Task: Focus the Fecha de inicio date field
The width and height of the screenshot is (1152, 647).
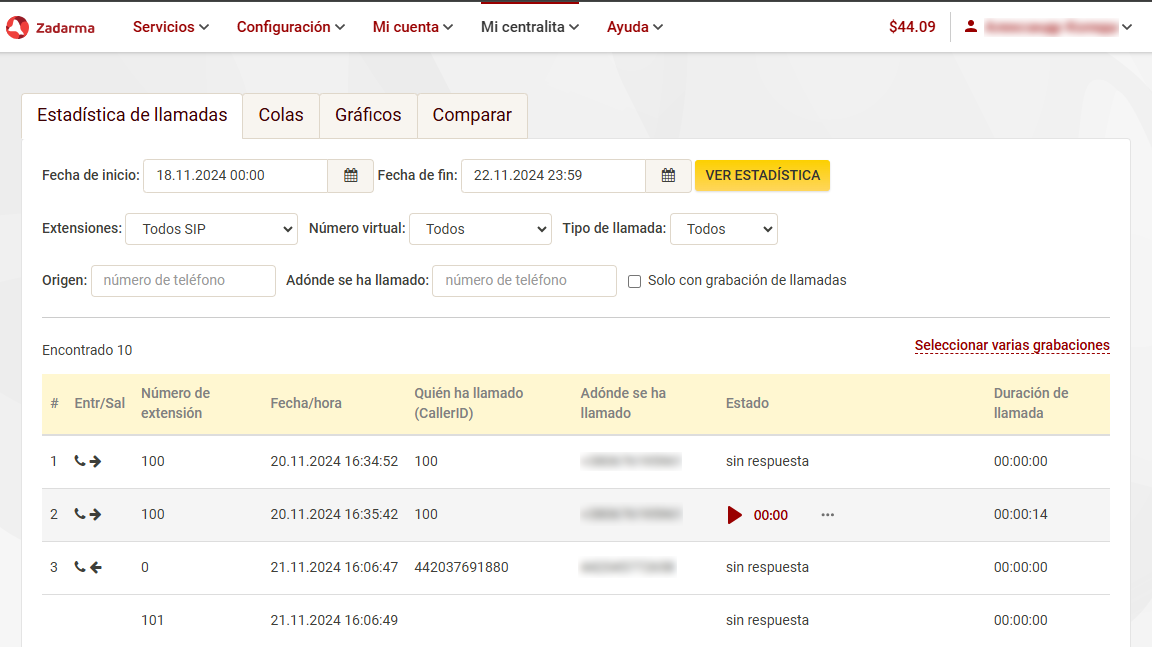Action: [x=235, y=176]
